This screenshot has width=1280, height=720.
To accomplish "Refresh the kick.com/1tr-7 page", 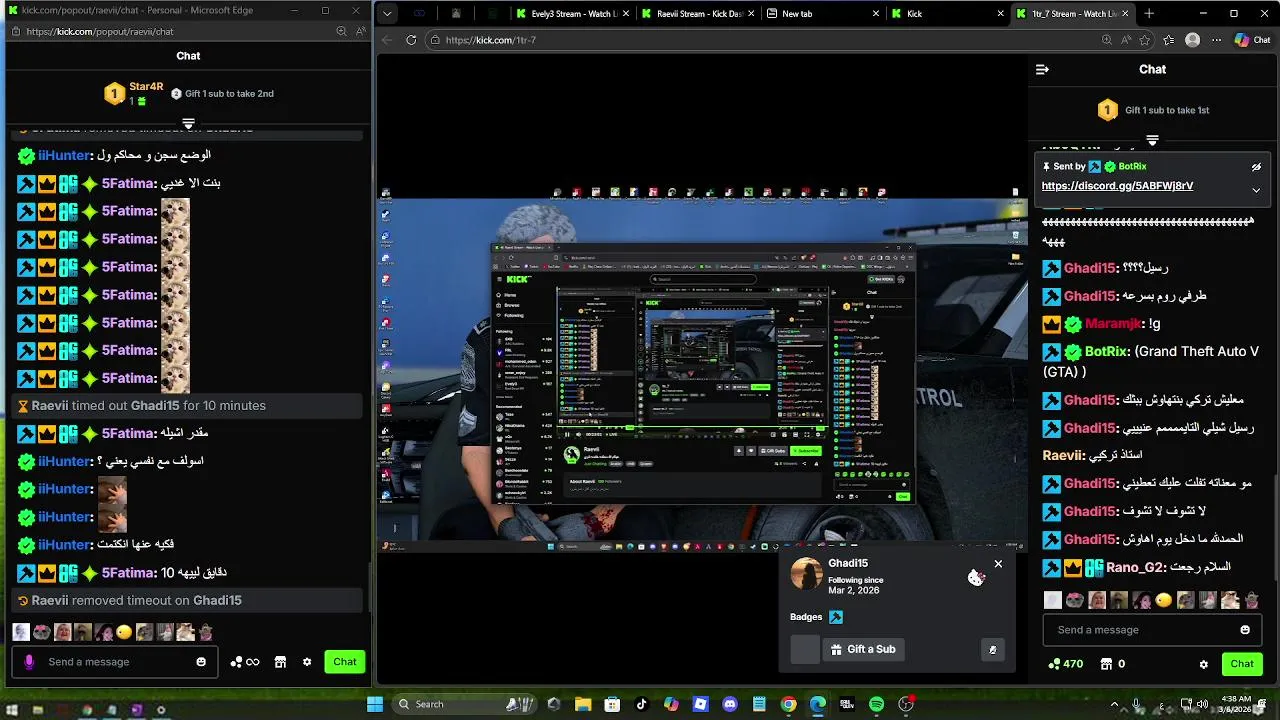I will click(411, 40).
